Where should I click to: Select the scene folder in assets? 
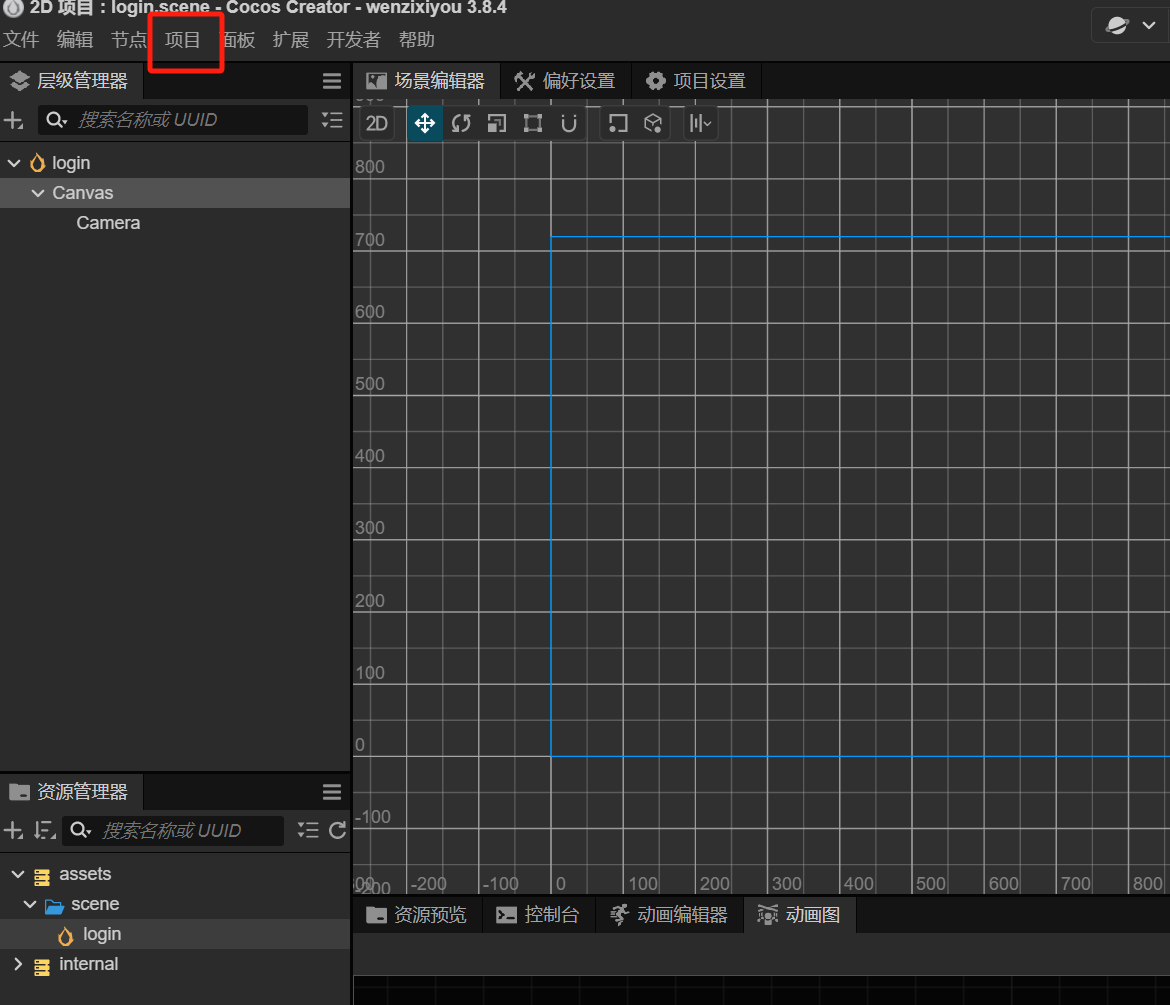[175, 904]
